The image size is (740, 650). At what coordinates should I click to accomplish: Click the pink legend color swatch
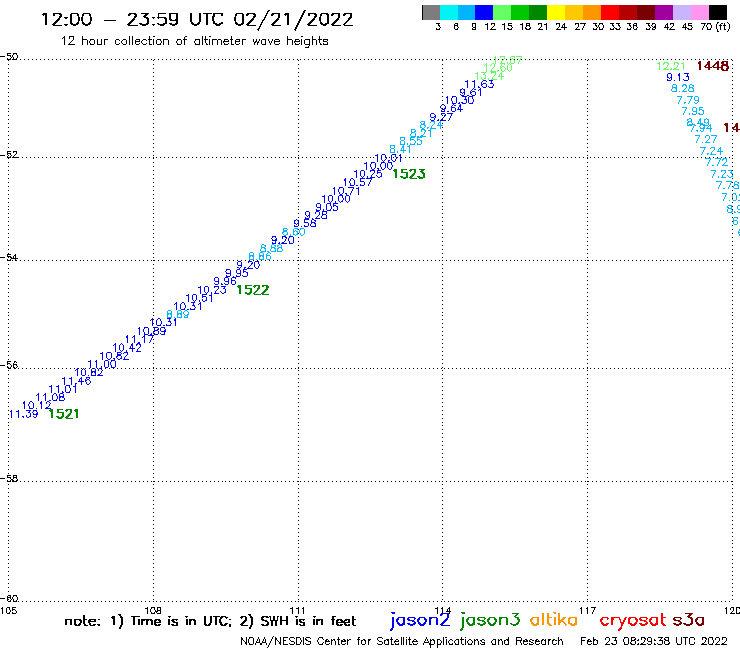pos(700,12)
